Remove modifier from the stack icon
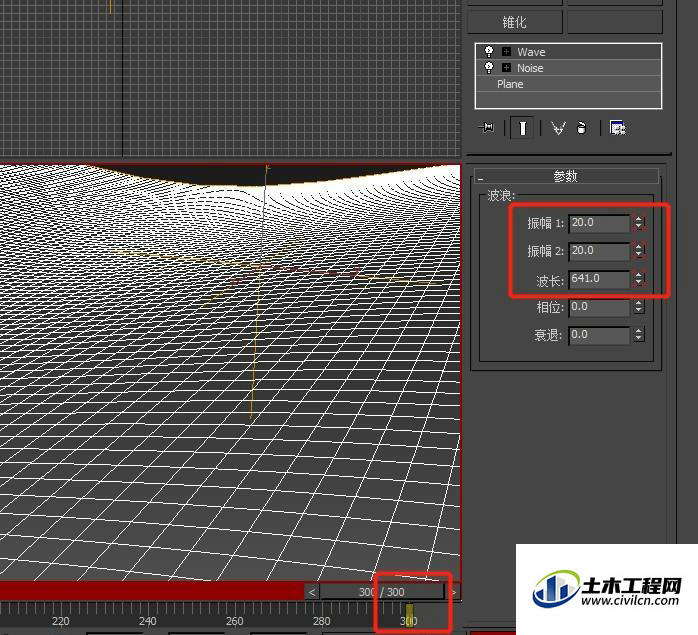The width and height of the screenshot is (698, 635). pos(581,128)
